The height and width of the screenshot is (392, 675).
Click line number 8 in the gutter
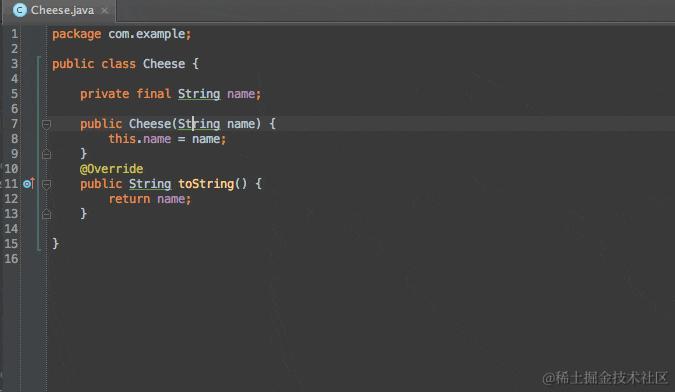[14, 139]
